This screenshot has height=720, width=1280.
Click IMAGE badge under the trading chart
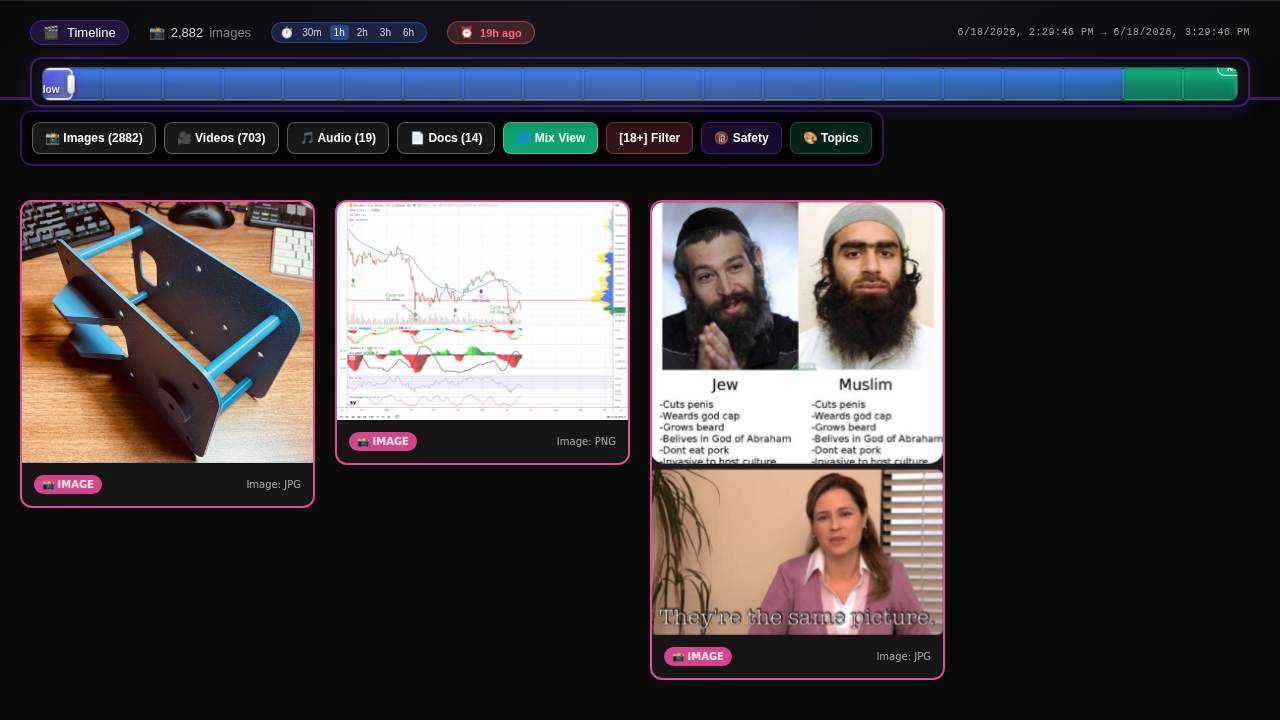coord(383,441)
